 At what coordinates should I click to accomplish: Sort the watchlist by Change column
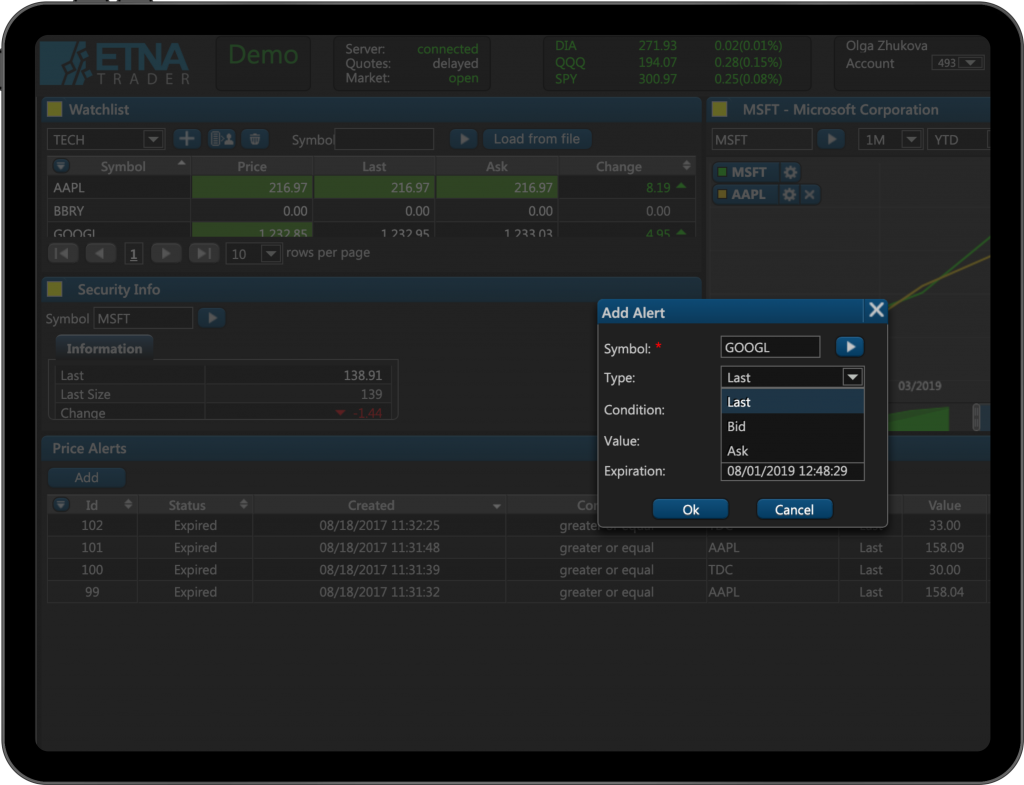(686, 166)
